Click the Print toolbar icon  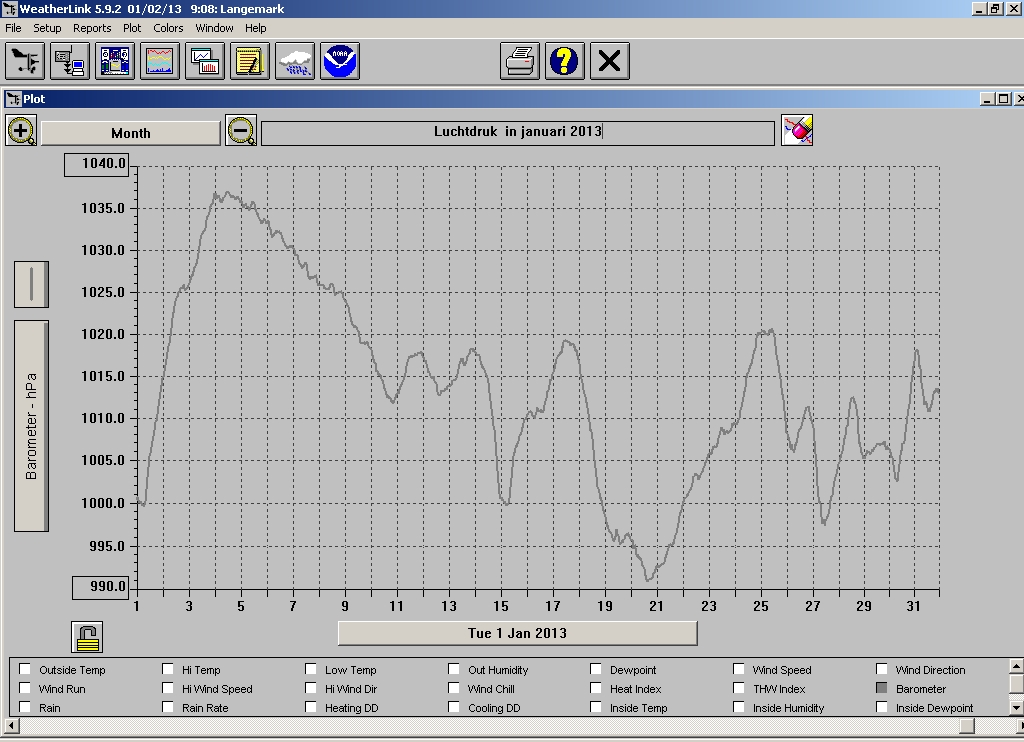(x=520, y=61)
